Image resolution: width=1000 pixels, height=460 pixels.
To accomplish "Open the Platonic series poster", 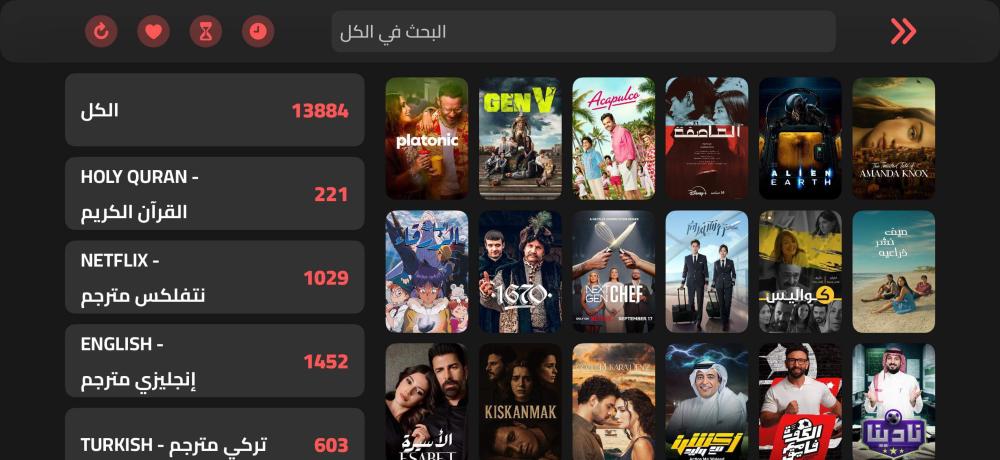I will pos(427,138).
